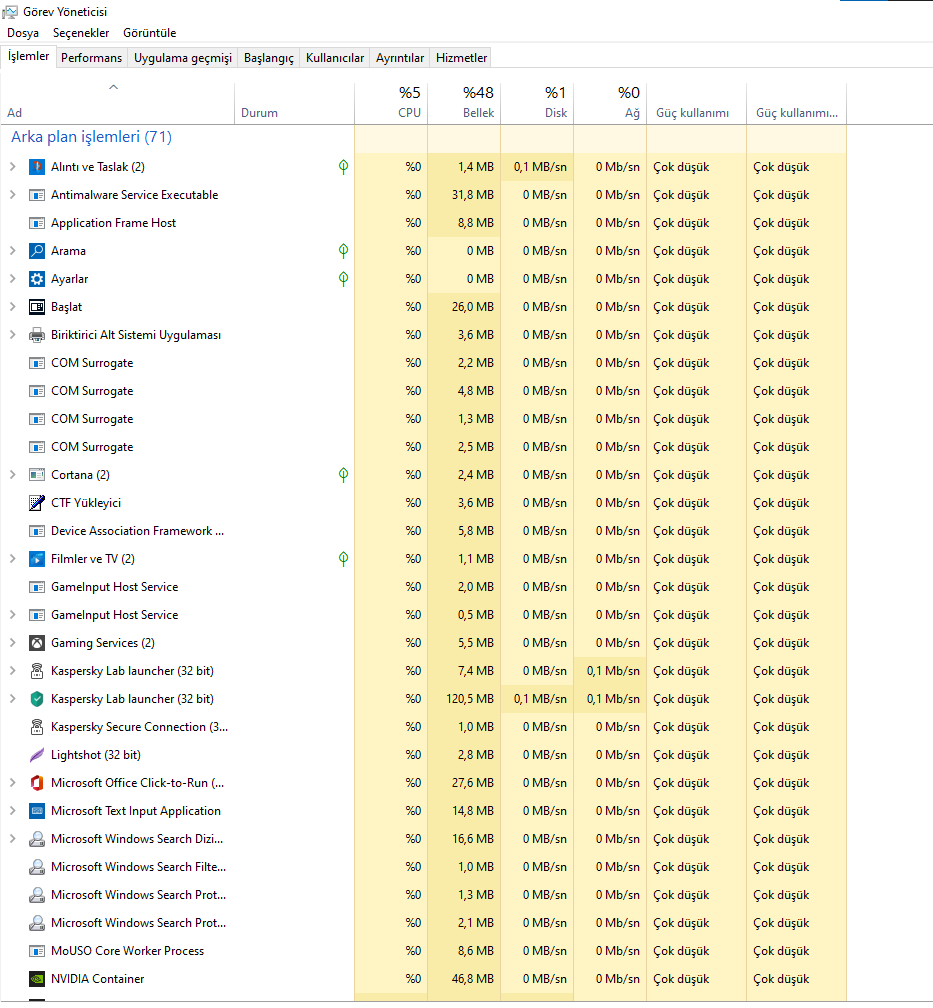Sort by the Durum column header

tap(294, 103)
